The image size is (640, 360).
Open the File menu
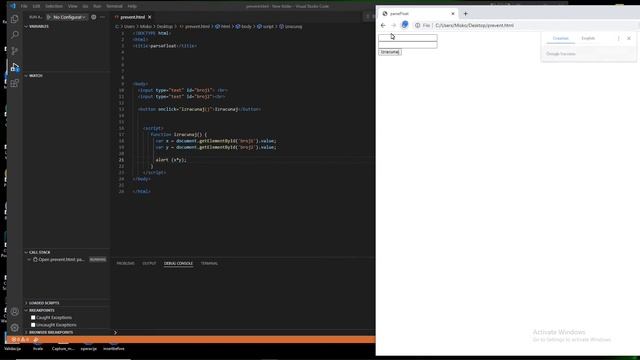click(24, 6)
